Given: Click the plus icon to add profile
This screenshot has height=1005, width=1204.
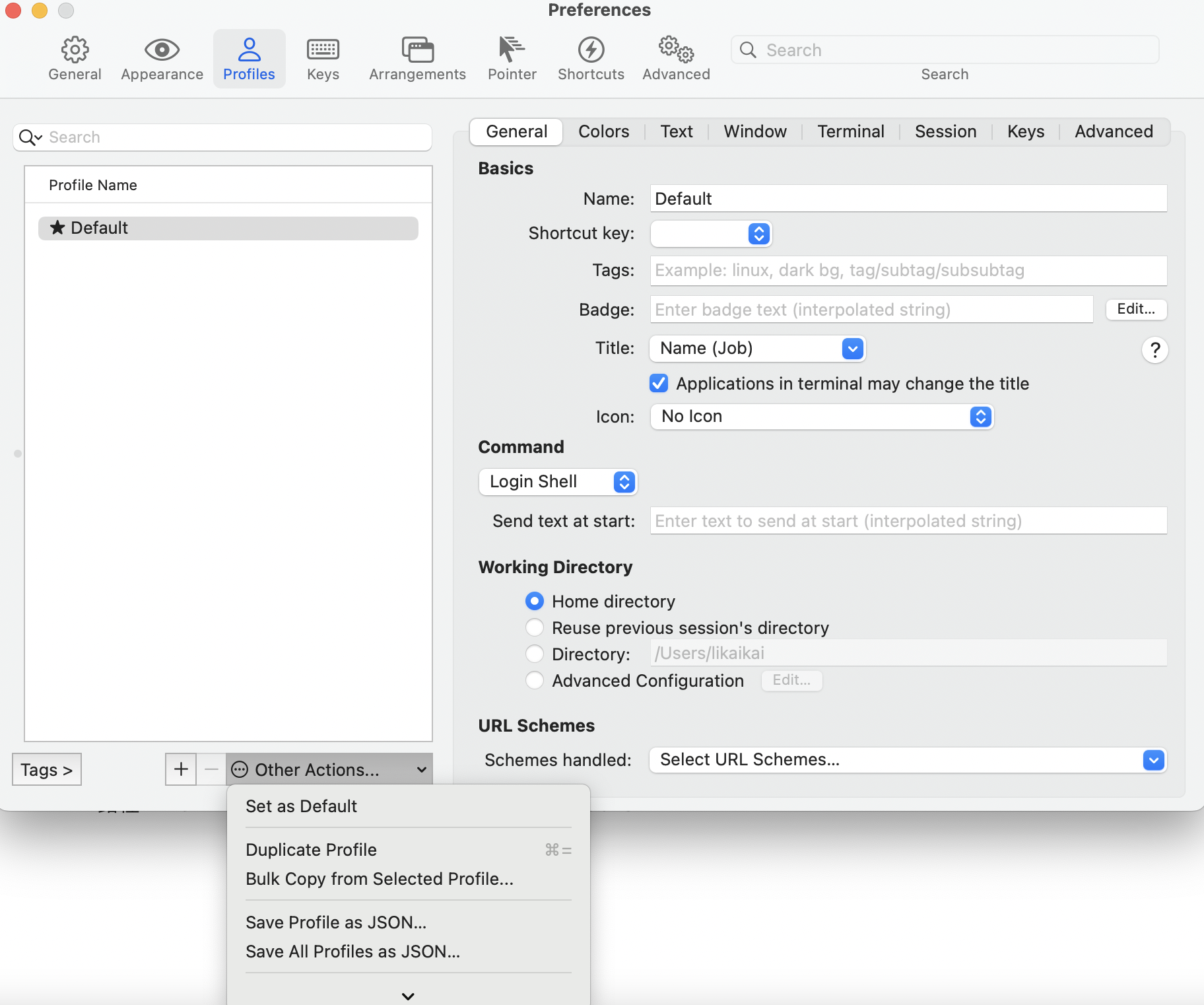Looking at the screenshot, I should pyautogui.click(x=181, y=769).
